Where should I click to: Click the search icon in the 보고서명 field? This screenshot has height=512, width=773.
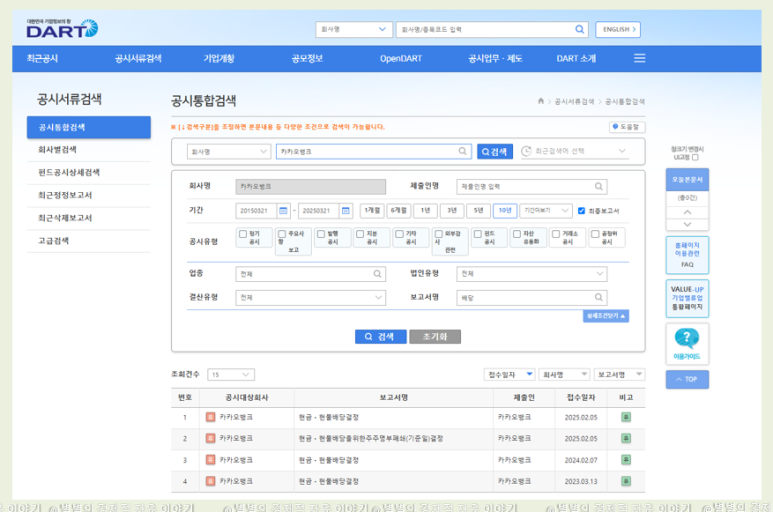pyautogui.click(x=598, y=297)
